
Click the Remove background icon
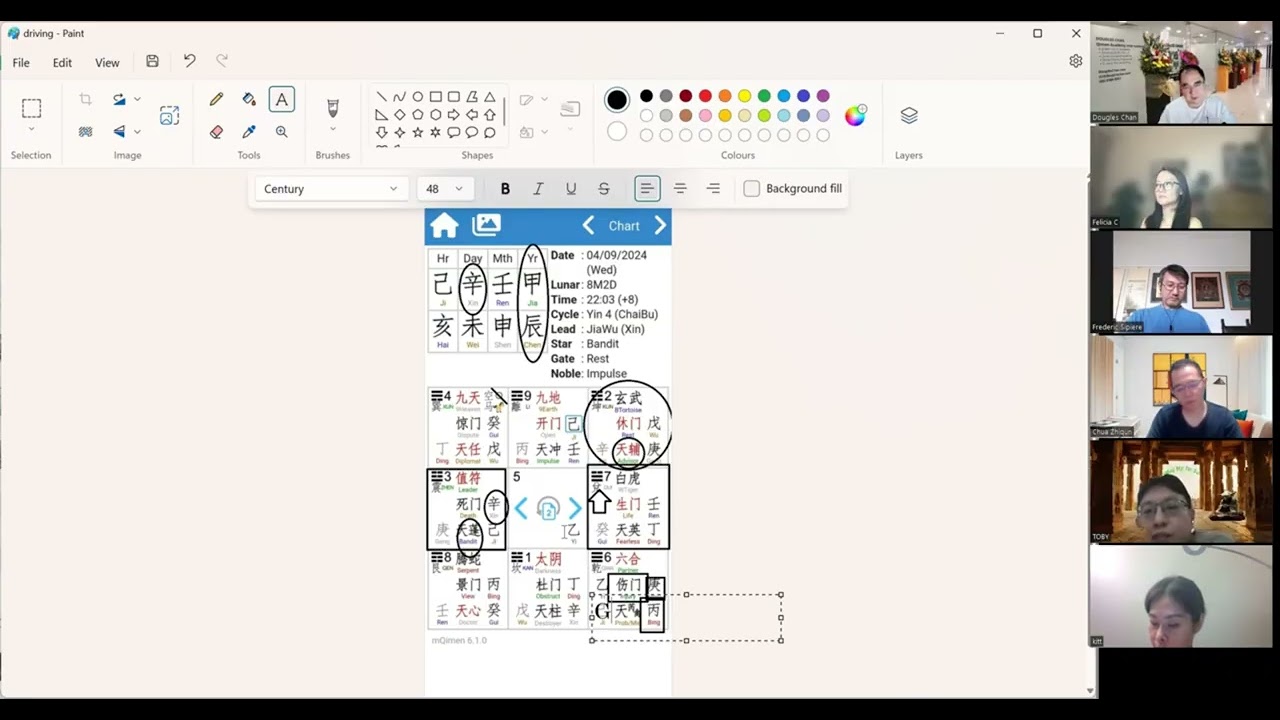click(85, 132)
